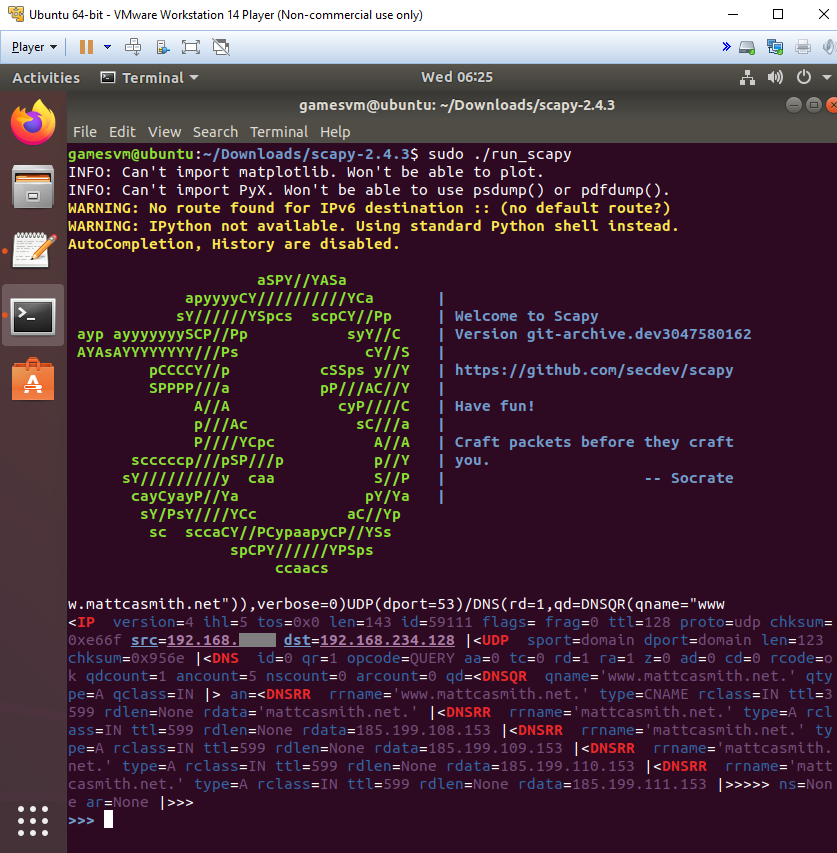This screenshot has height=853, width=837.
Task: Open the Terminal menu in menu bar
Action: (x=279, y=132)
